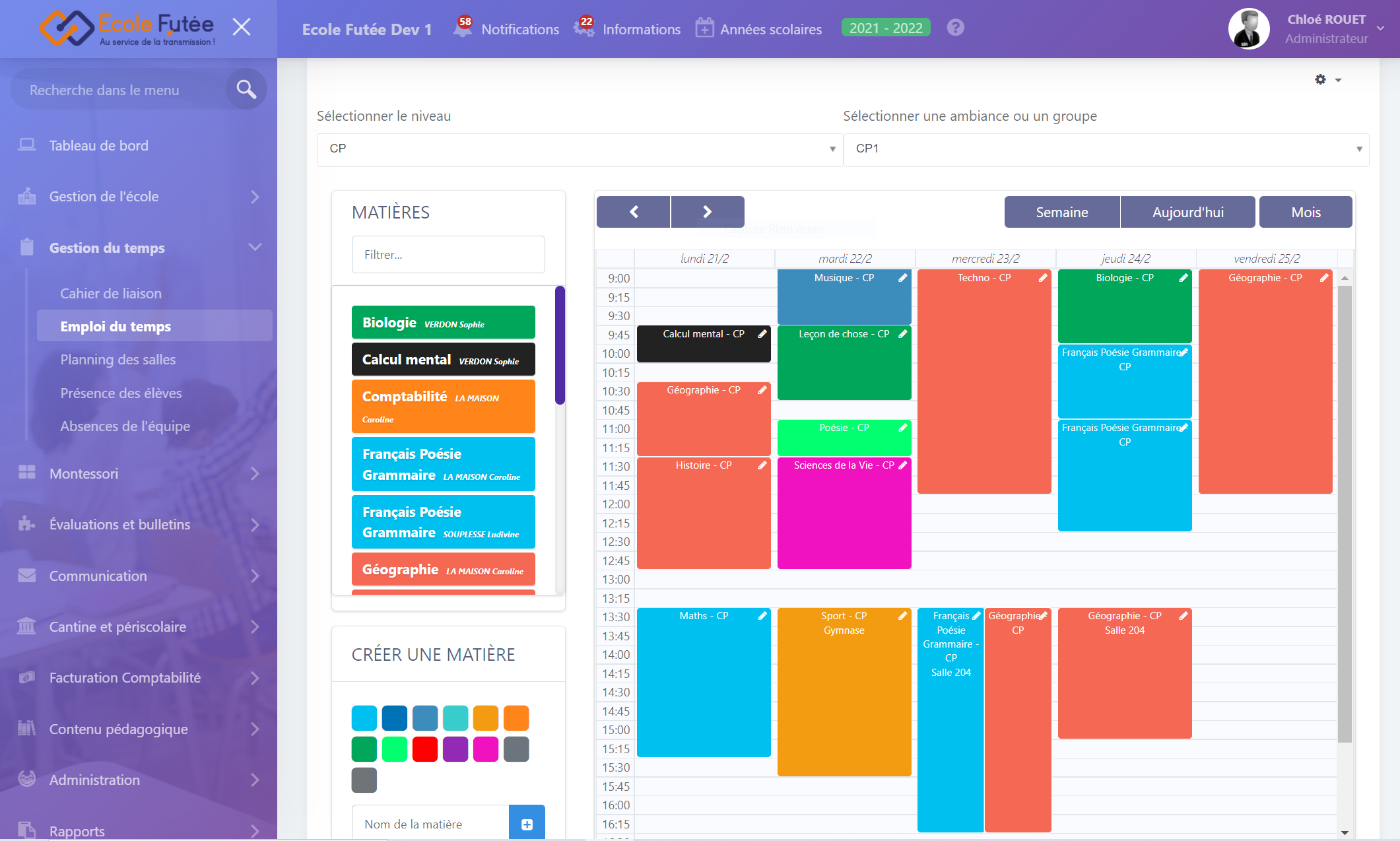Open the level dropdown showing CP

(580, 149)
